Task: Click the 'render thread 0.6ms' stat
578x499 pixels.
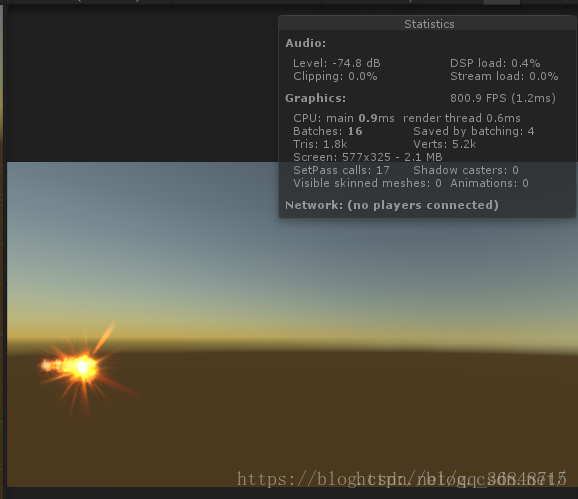Action: coord(462,118)
